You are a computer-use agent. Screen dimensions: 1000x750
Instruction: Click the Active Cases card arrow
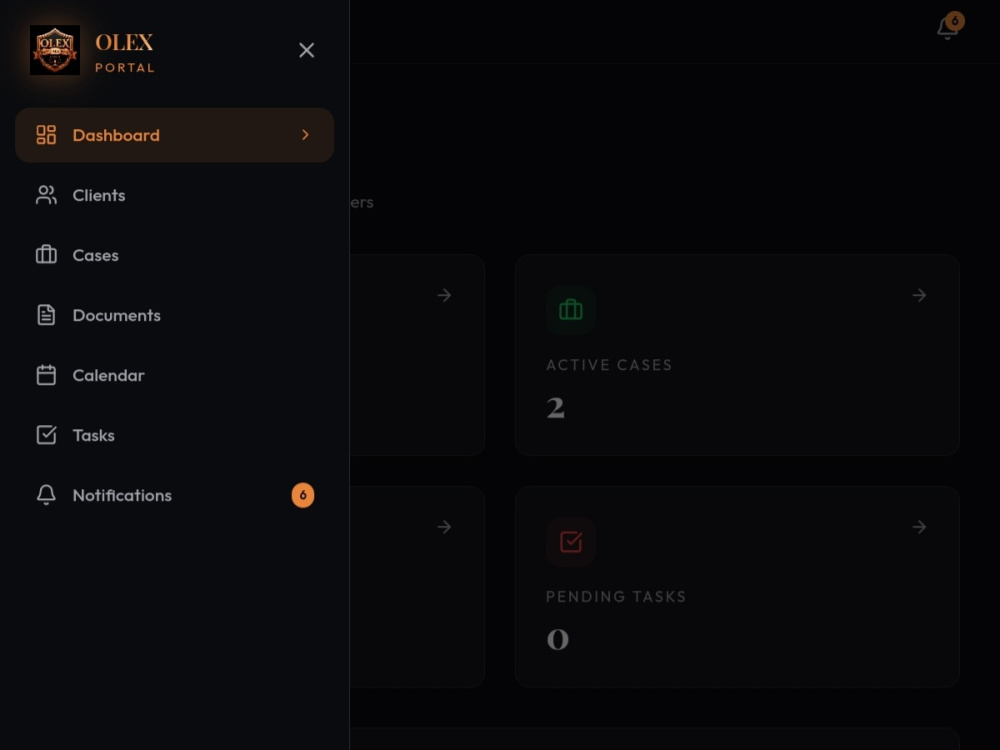pyautogui.click(x=919, y=295)
